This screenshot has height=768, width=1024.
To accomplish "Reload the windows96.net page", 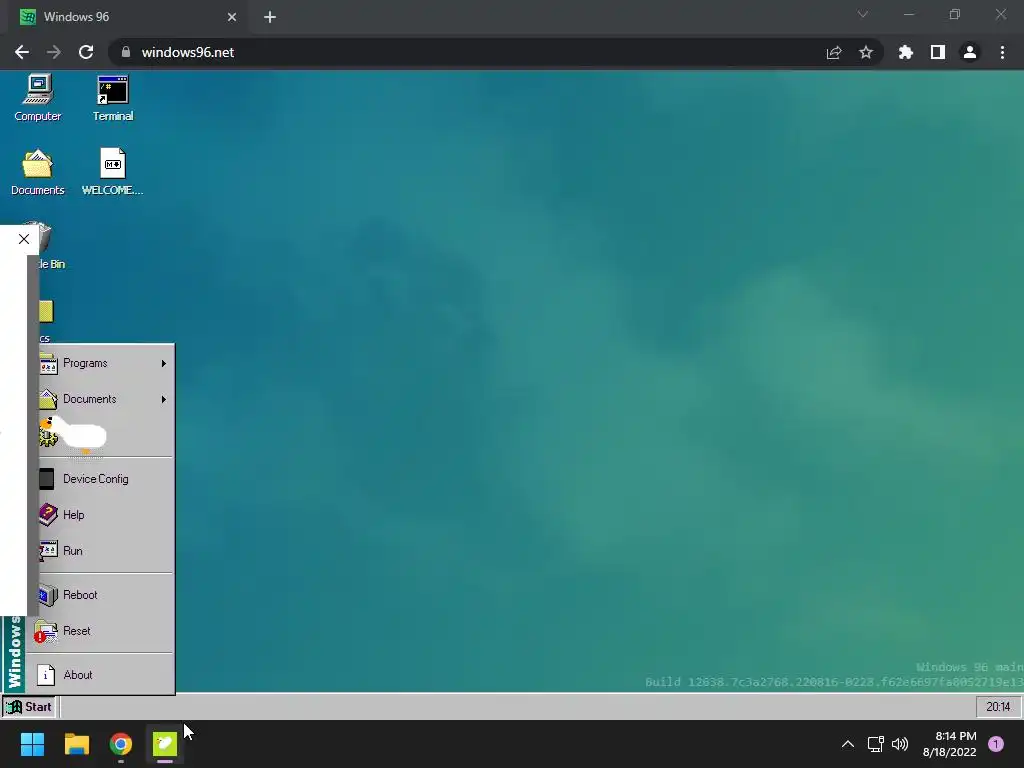I will 86,52.
